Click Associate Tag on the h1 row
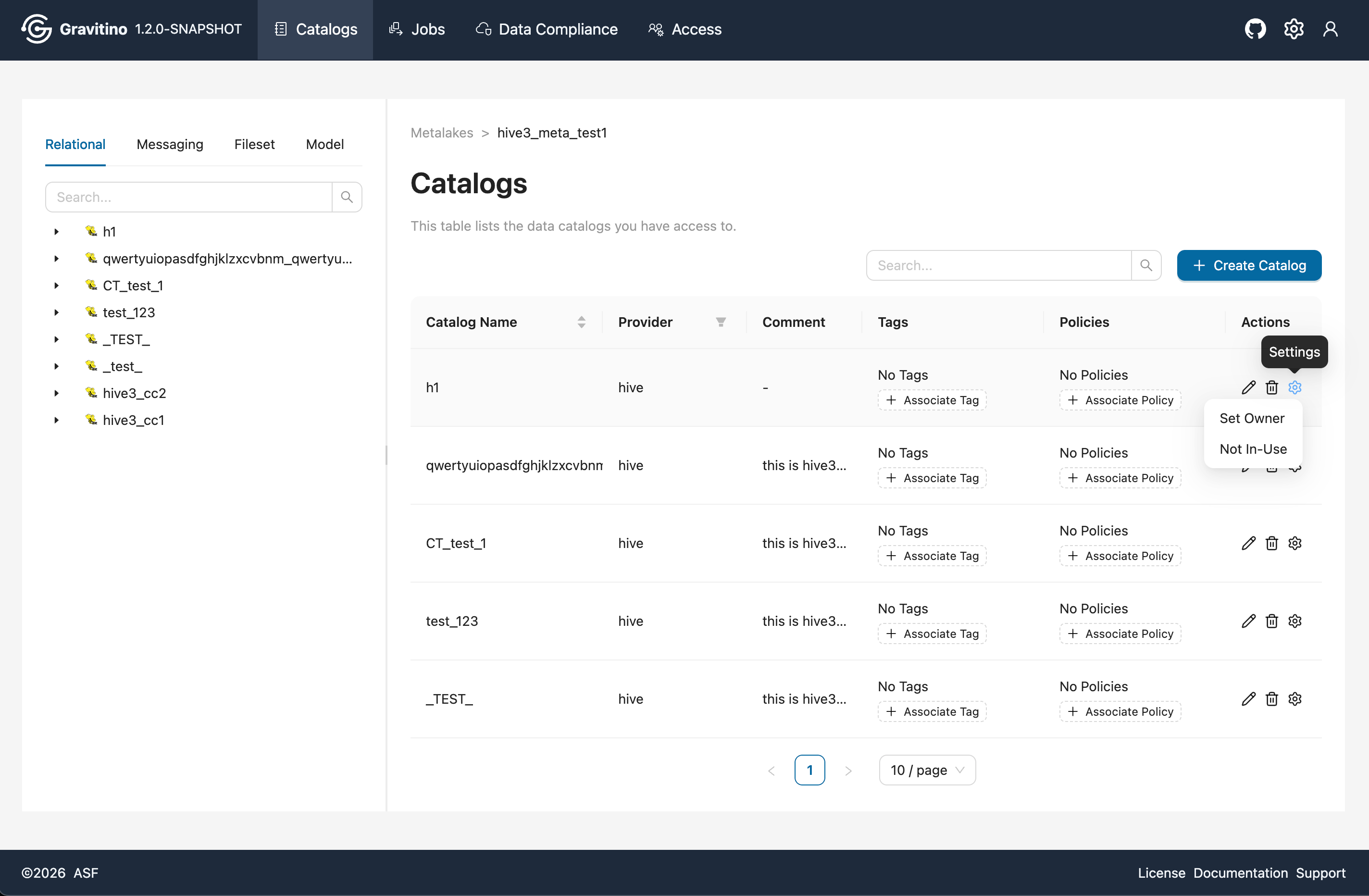1369x896 pixels. pos(932,400)
